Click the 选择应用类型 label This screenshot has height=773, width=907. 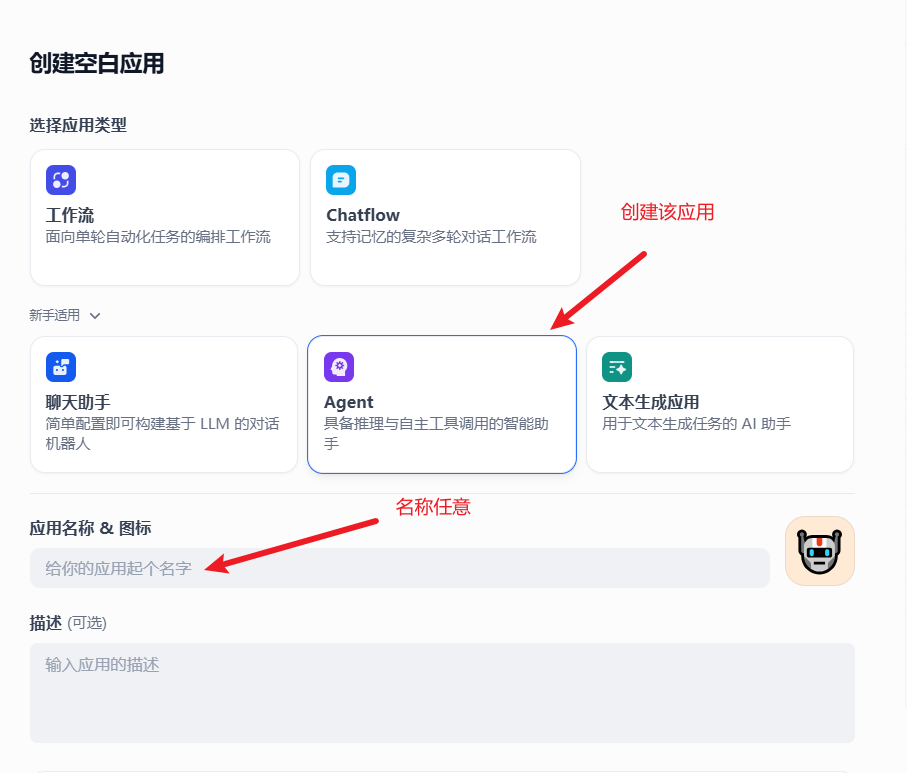point(78,125)
